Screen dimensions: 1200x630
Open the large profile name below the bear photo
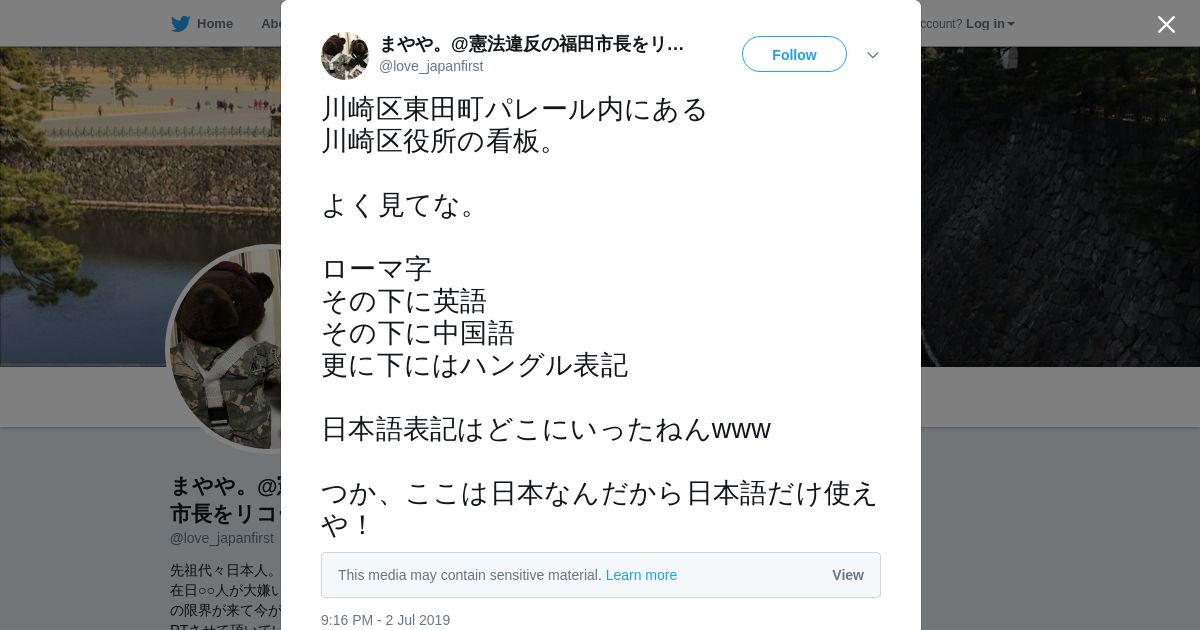[225, 500]
